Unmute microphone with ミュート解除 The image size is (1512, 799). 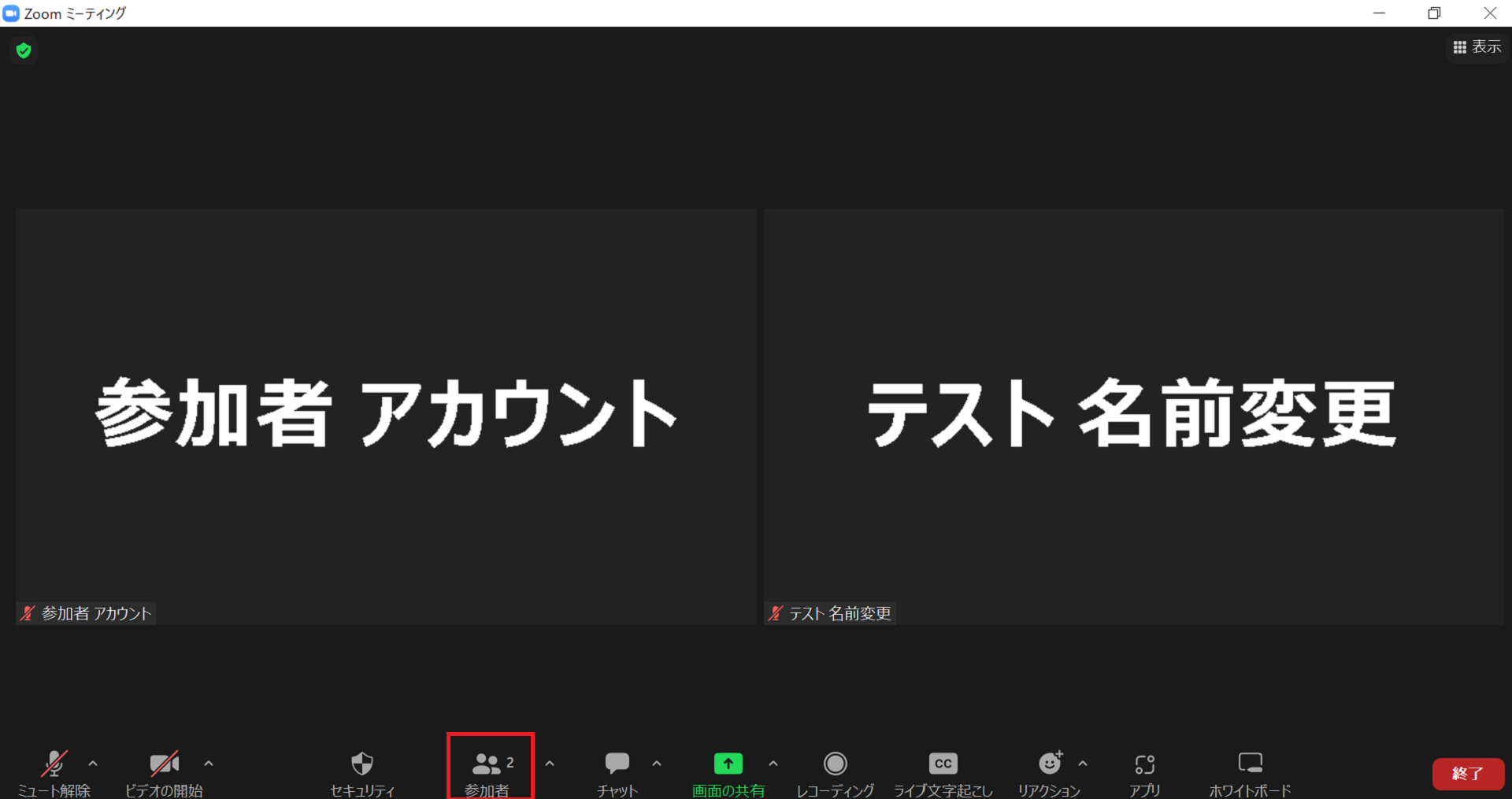pyautogui.click(x=54, y=764)
